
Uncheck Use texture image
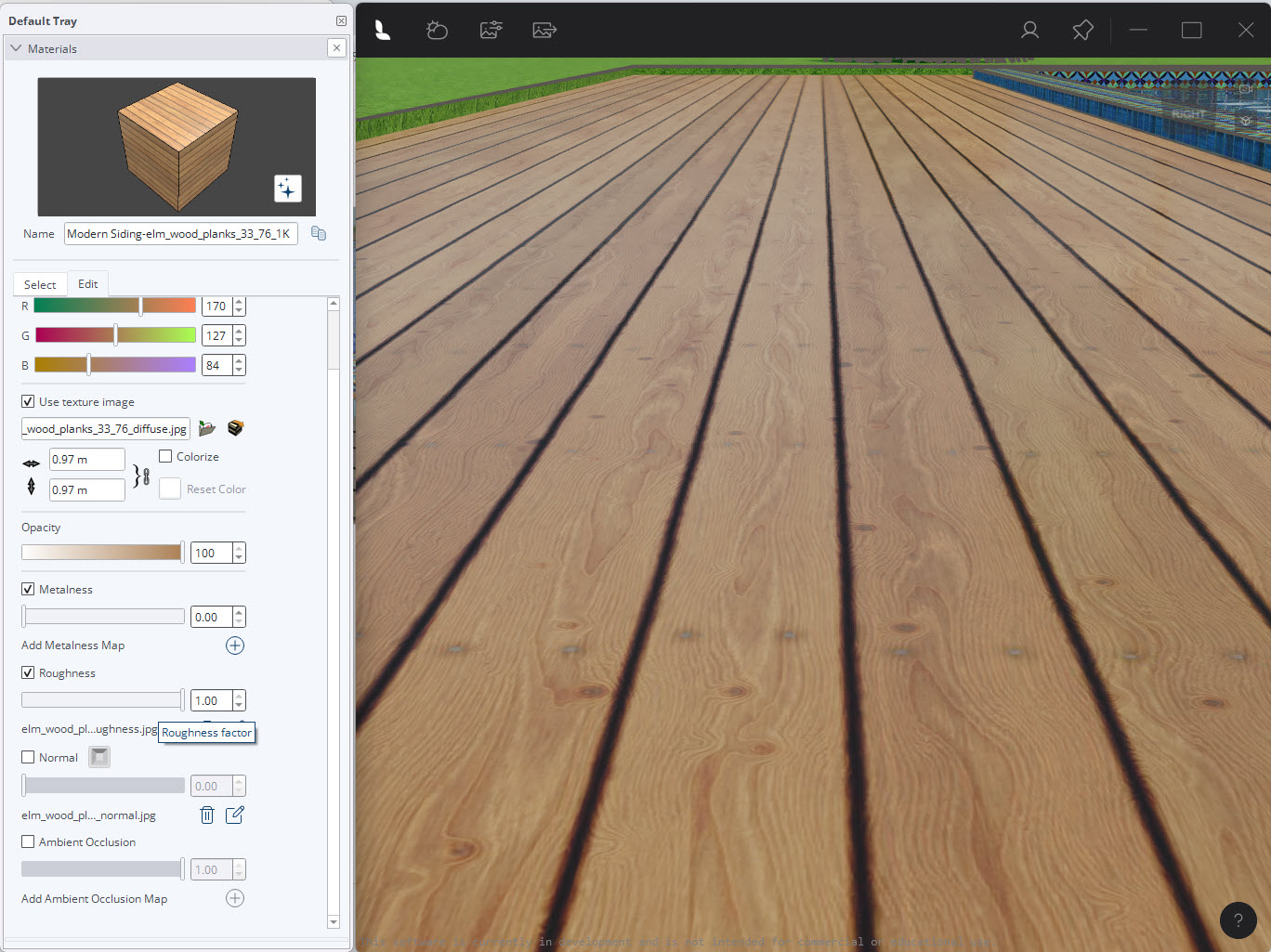28,401
